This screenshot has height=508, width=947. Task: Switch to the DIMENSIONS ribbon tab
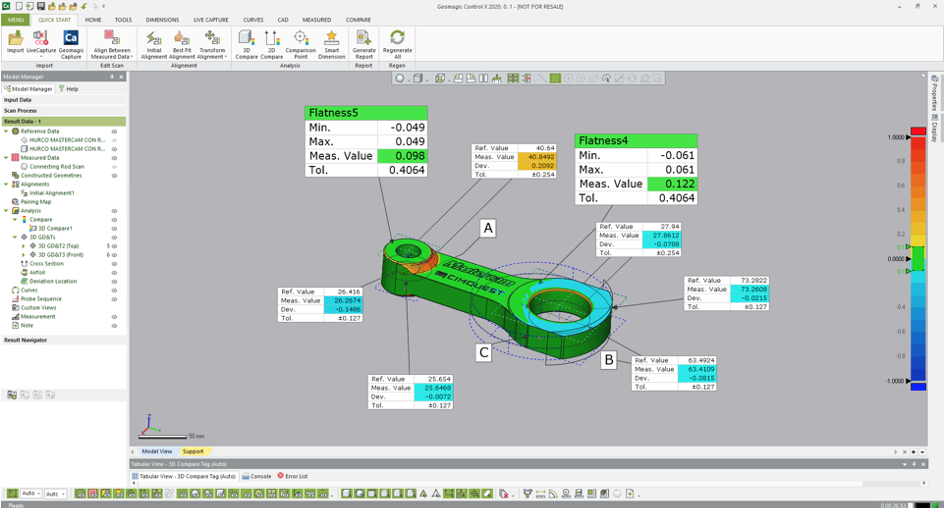click(x=162, y=20)
